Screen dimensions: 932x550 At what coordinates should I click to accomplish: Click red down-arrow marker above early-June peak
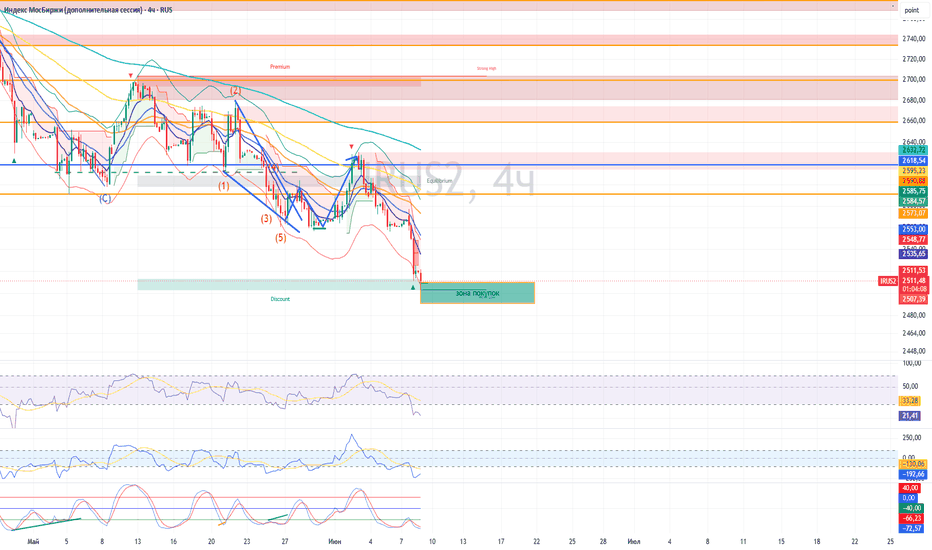click(351, 146)
